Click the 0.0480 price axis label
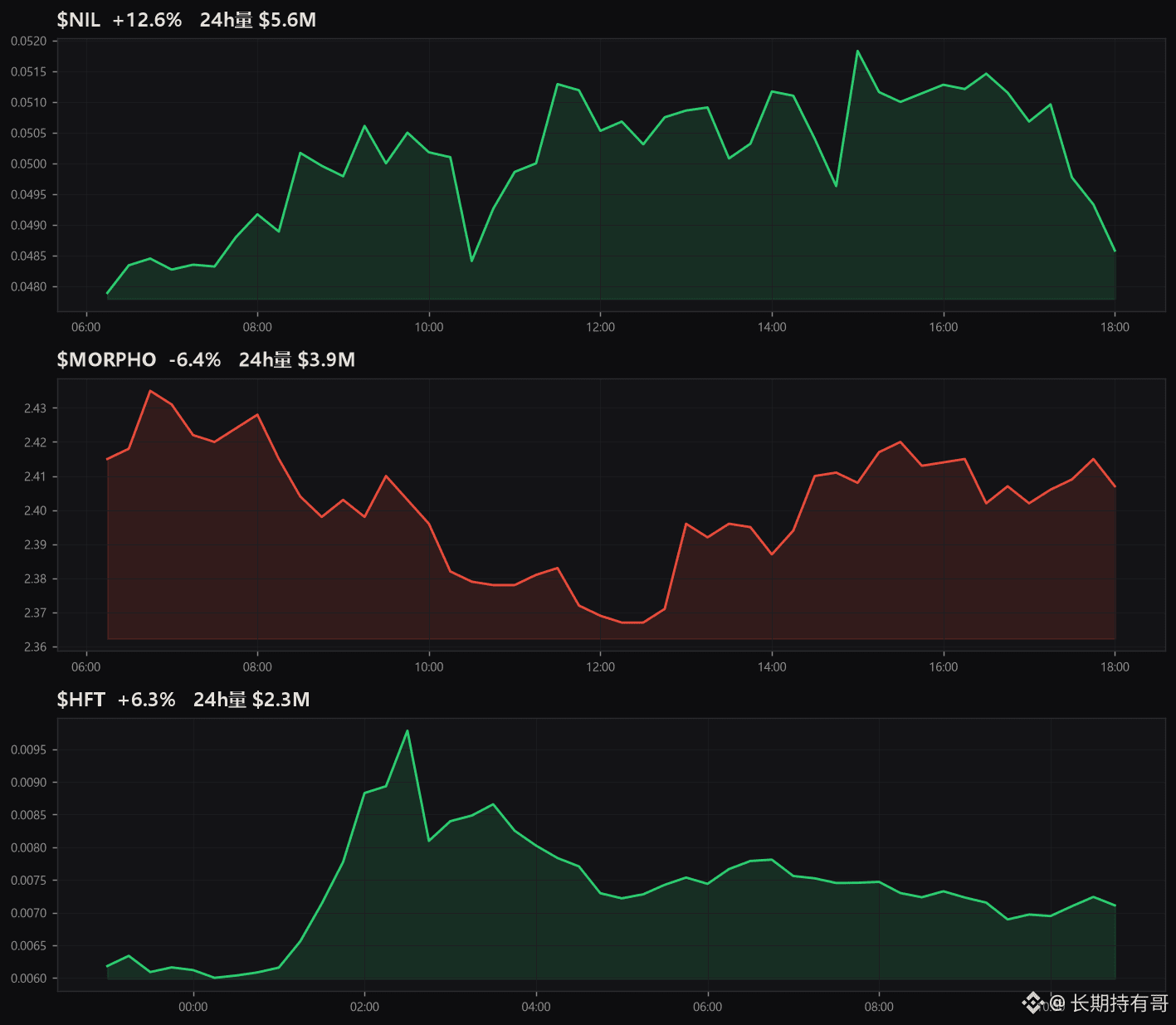 tap(28, 287)
